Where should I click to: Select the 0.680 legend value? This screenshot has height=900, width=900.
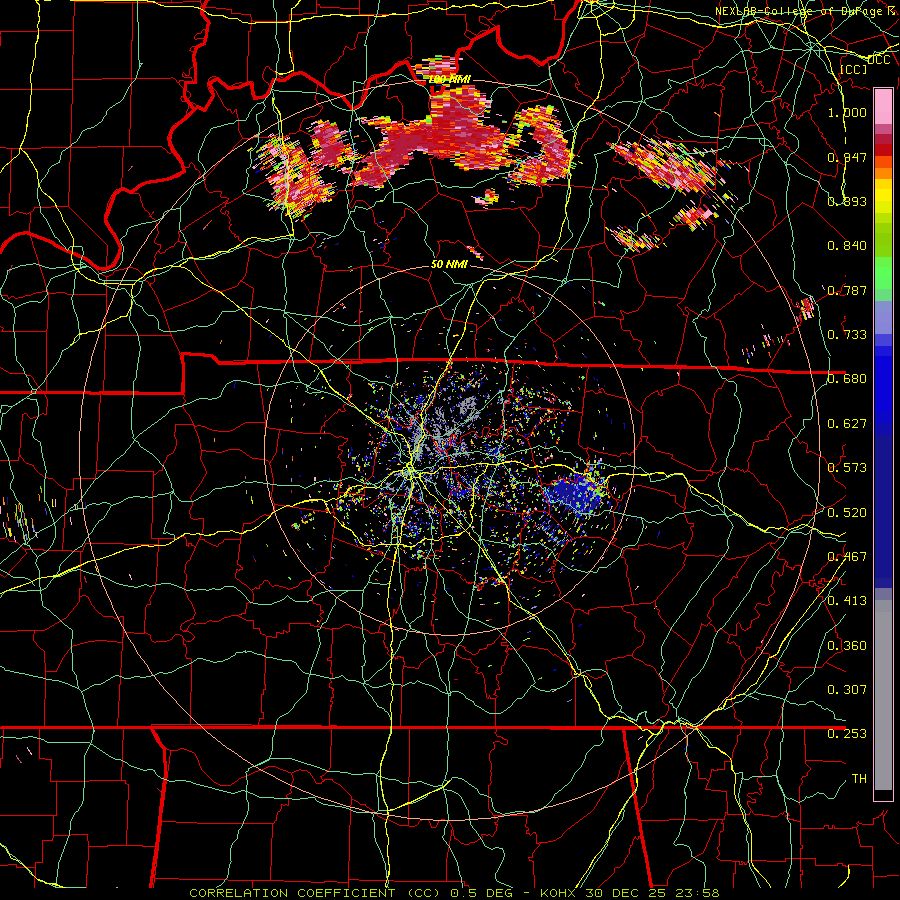tap(847, 379)
